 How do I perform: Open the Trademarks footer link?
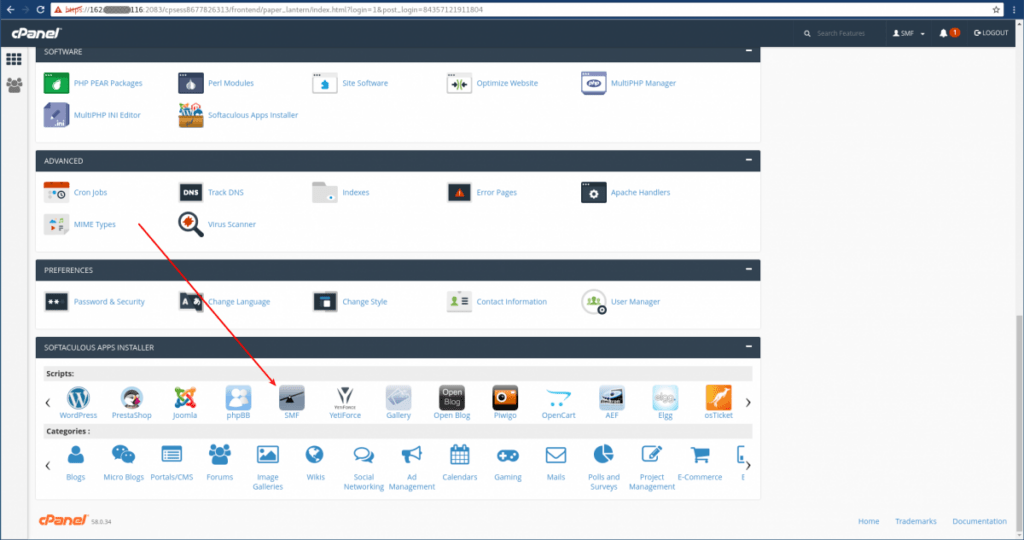pyautogui.click(x=915, y=521)
